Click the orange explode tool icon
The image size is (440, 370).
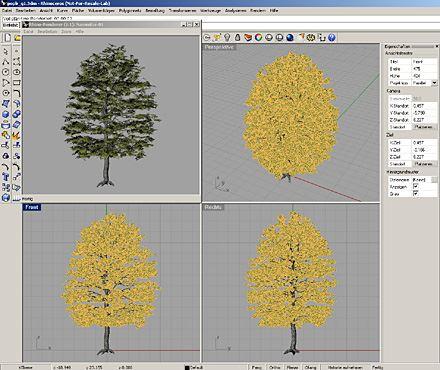(x=17, y=135)
